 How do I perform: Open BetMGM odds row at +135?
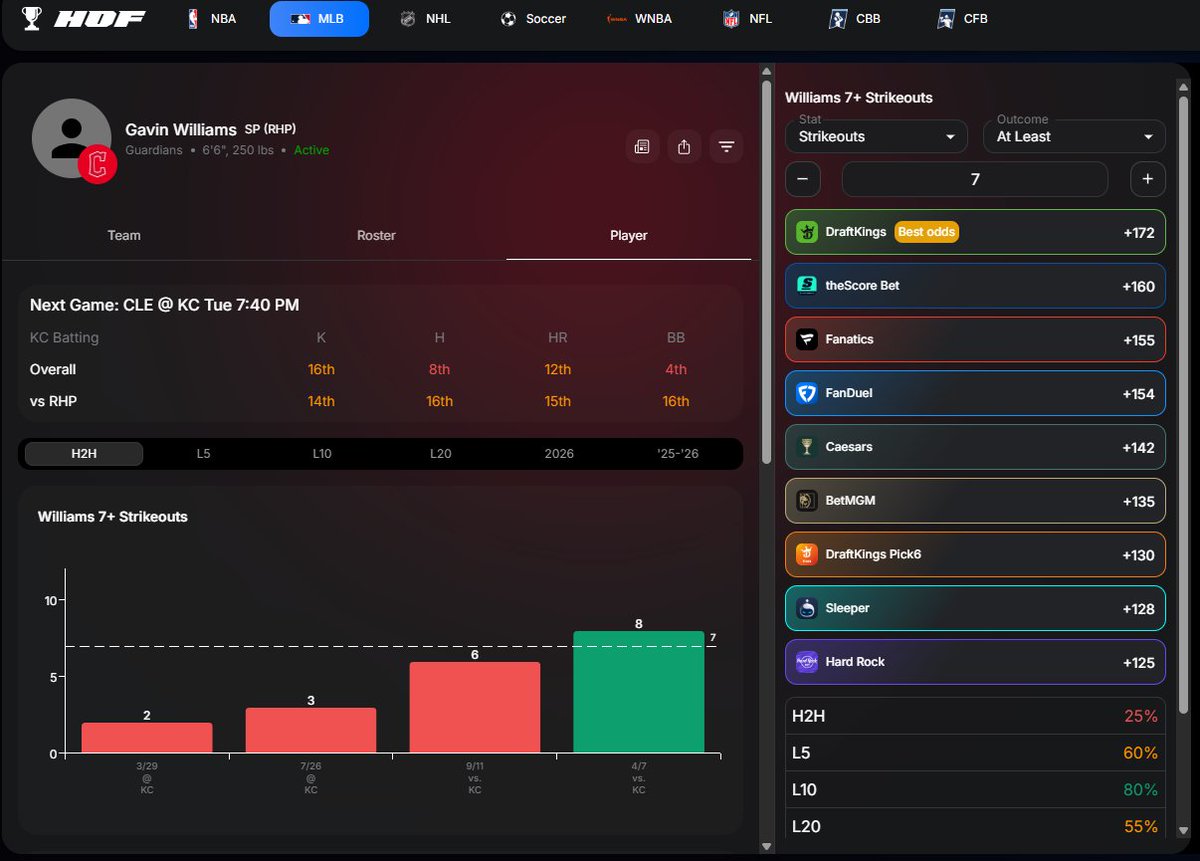click(975, 501)
